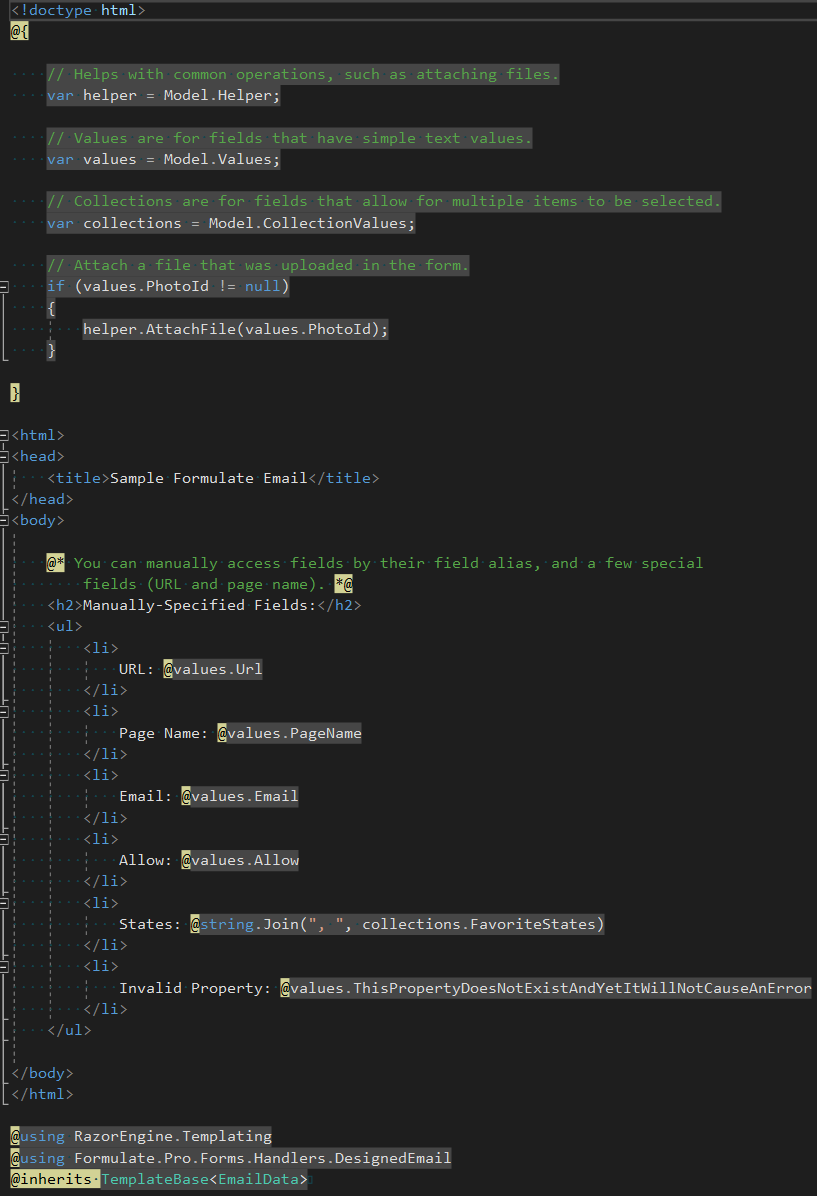Collapse the html element fold region
The width and height of the screenshot is (817, 1196).
(x=5, y=434)
